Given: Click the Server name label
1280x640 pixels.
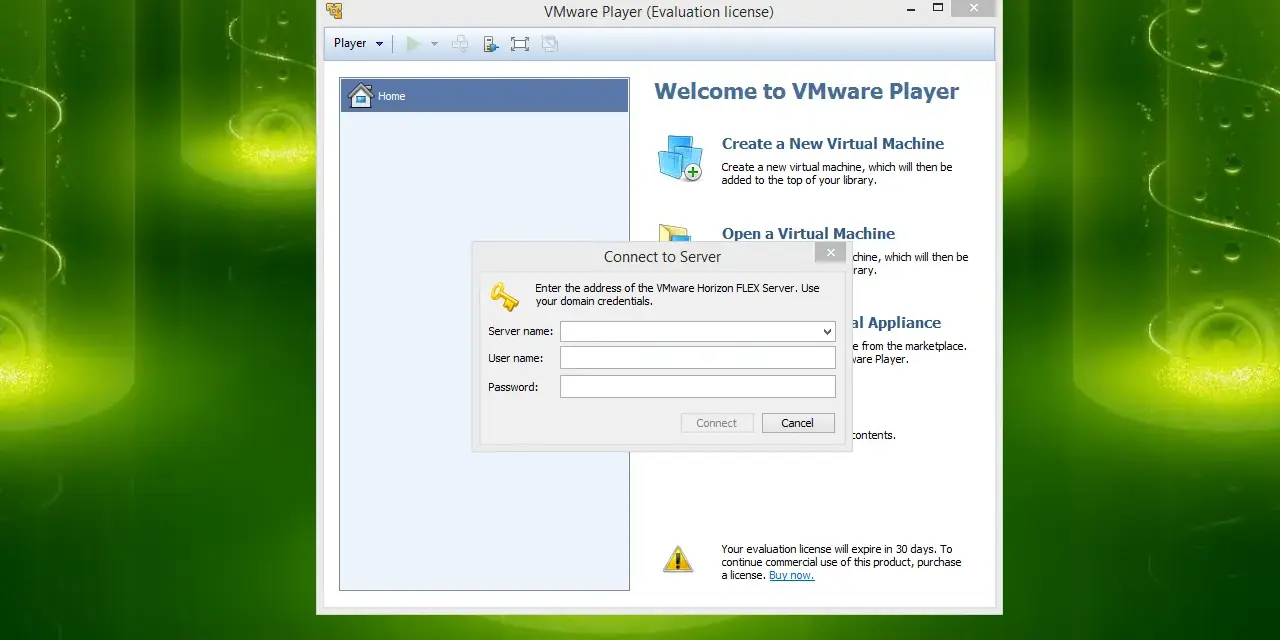Looking at the screenshot, I should [520, 331].
